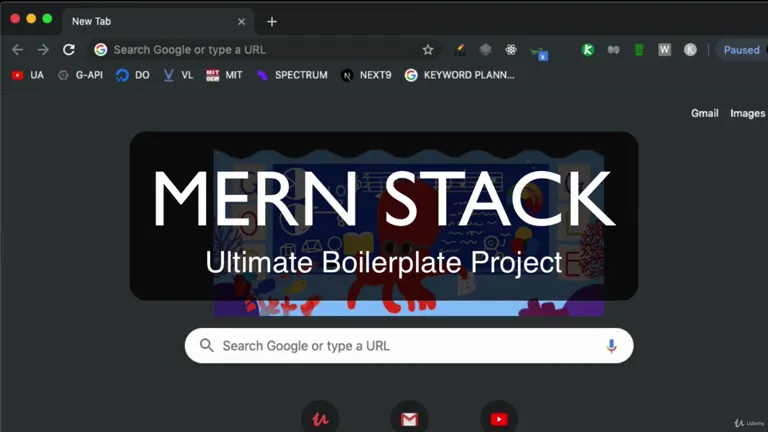The image size is (768, 432).
Task: Maximize the window with the green button
Action: tap(47, 19)
